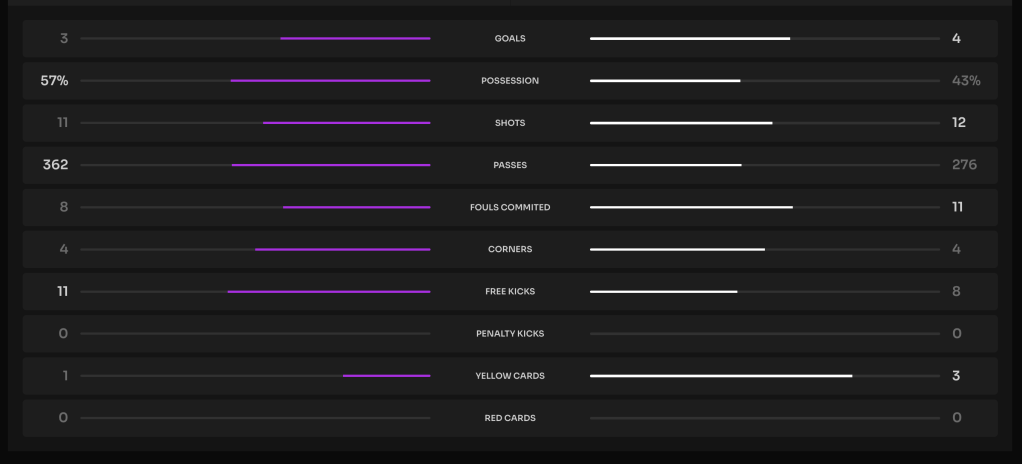1022x464 pixels.
Task: Click the white yellow cards bar
Action: tap(721, 376)
